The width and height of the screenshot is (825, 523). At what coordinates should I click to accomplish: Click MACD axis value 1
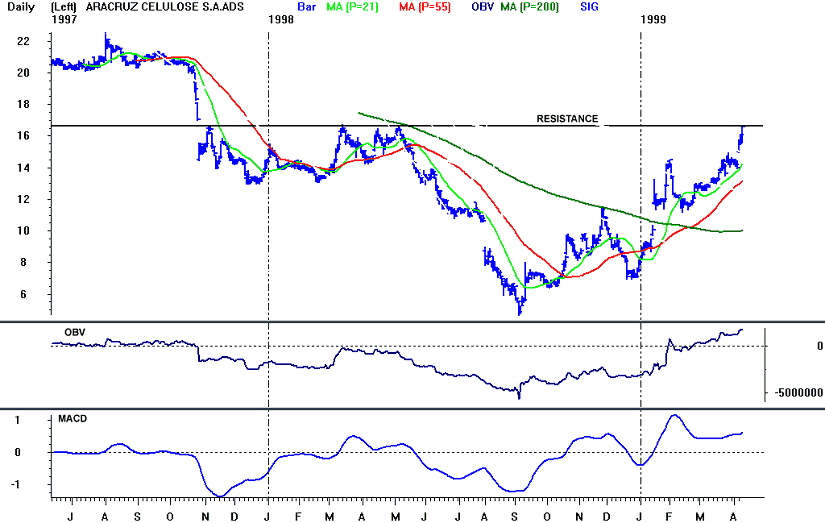coord(17,420)
